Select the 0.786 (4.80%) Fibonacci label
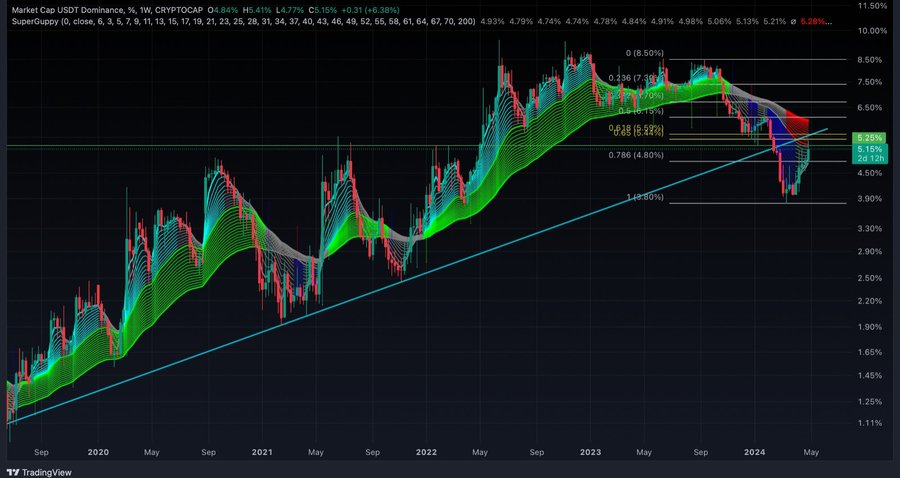This screenshot has width=900, height=478. [x=637, y=155]
